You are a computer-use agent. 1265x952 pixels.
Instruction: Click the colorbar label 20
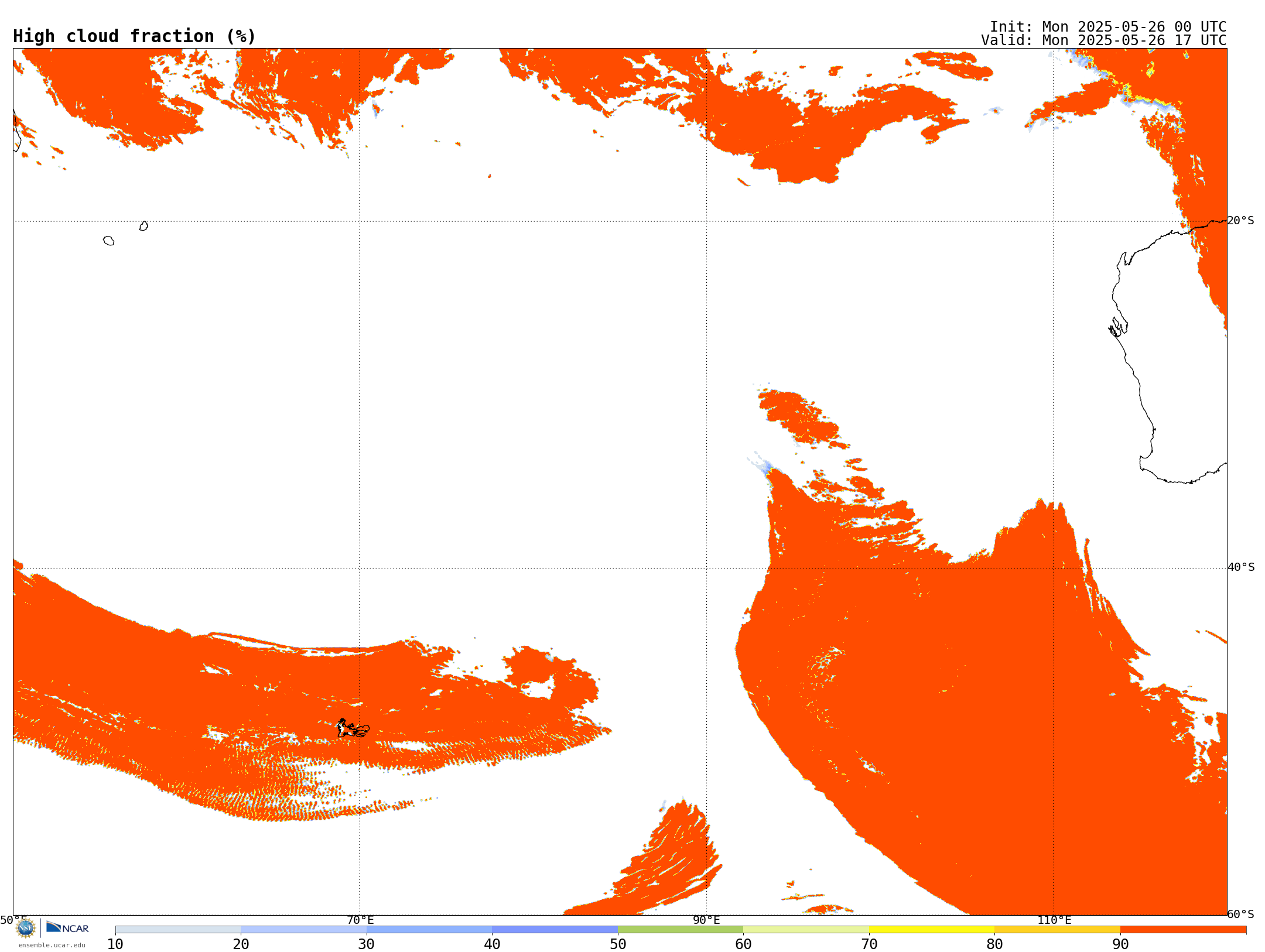click(241, 944)
